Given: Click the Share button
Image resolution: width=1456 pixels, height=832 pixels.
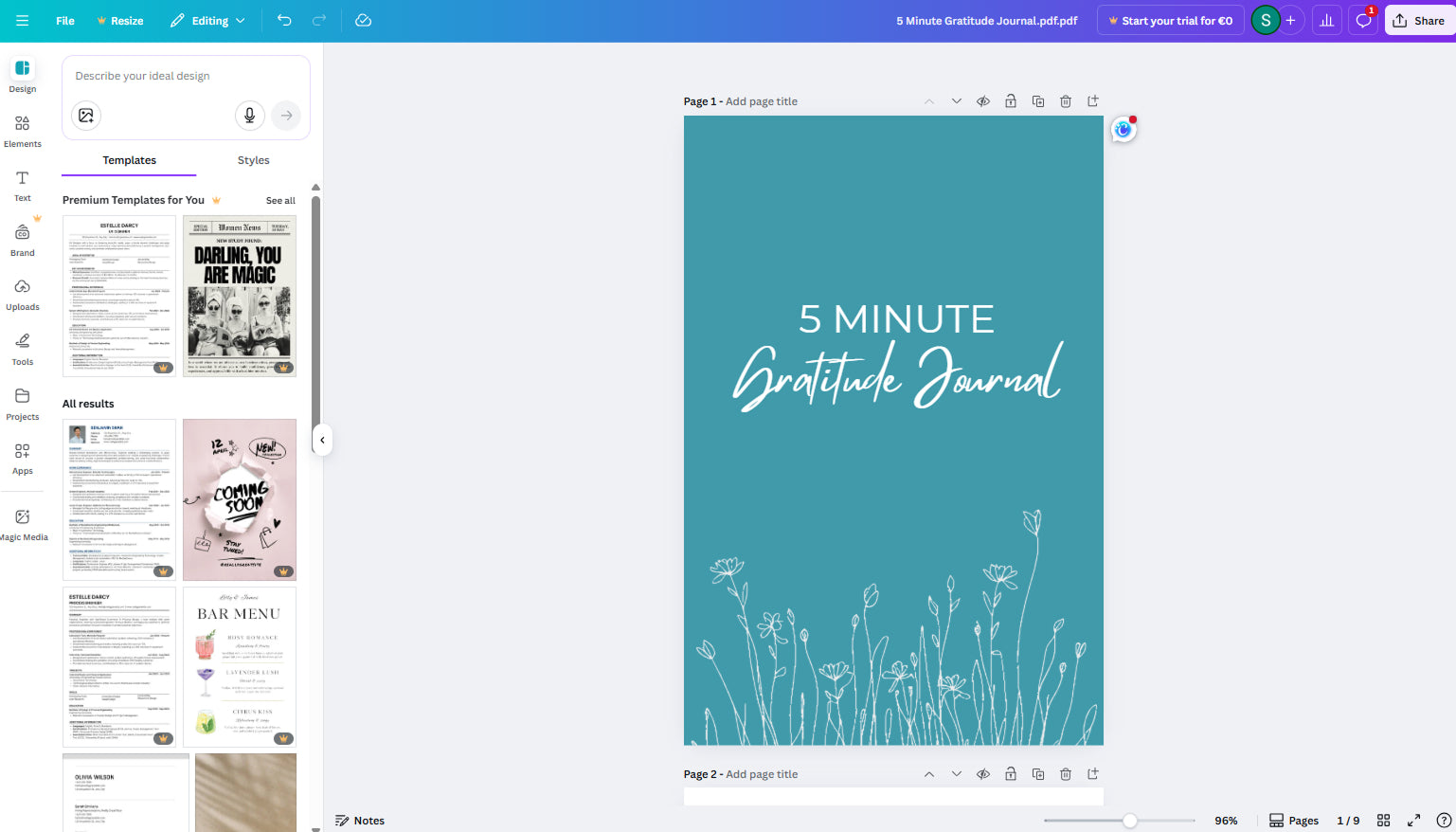Looking at the screenshot, I should point(1419,21).
